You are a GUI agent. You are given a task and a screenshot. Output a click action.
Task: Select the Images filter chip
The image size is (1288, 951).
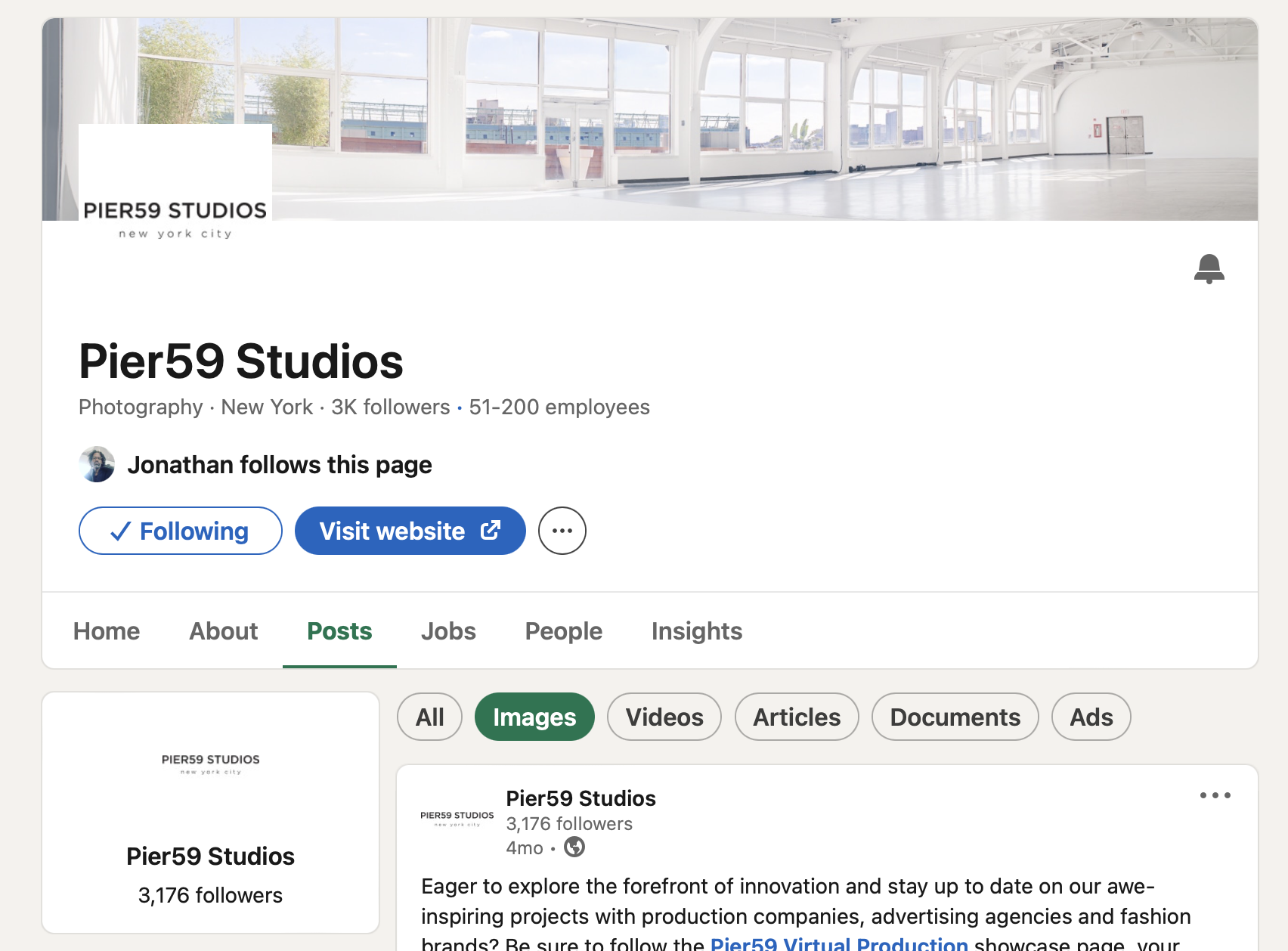pyautogui.click(x=534, y=717)
